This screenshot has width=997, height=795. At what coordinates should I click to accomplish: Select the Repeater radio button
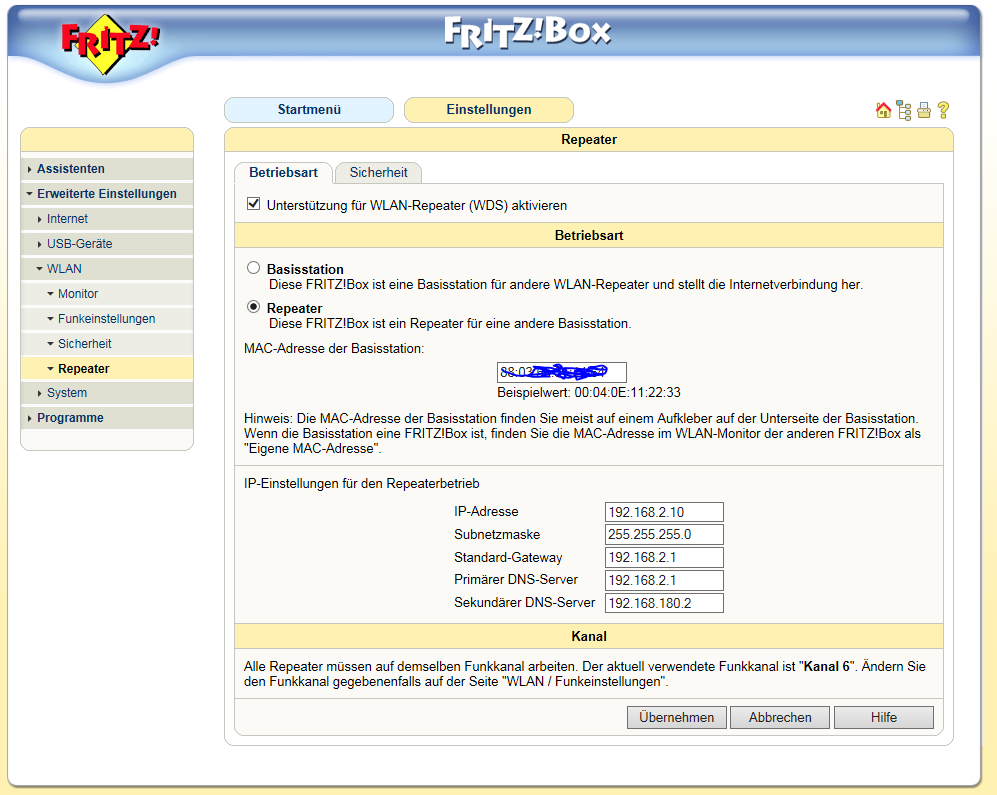pyautogui.click(x=254, y=307)
